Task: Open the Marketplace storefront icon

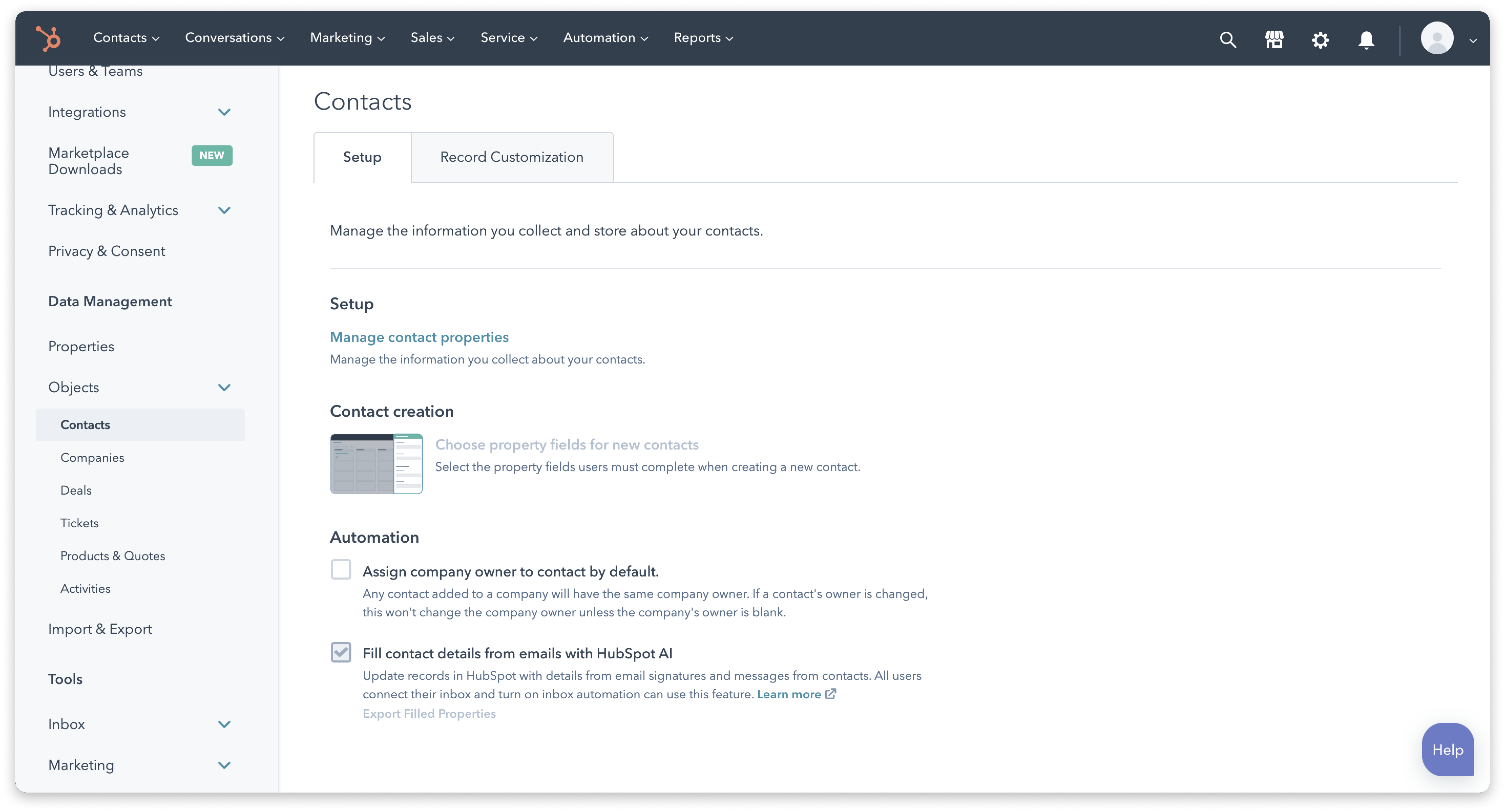Action: pos(1274,40)
